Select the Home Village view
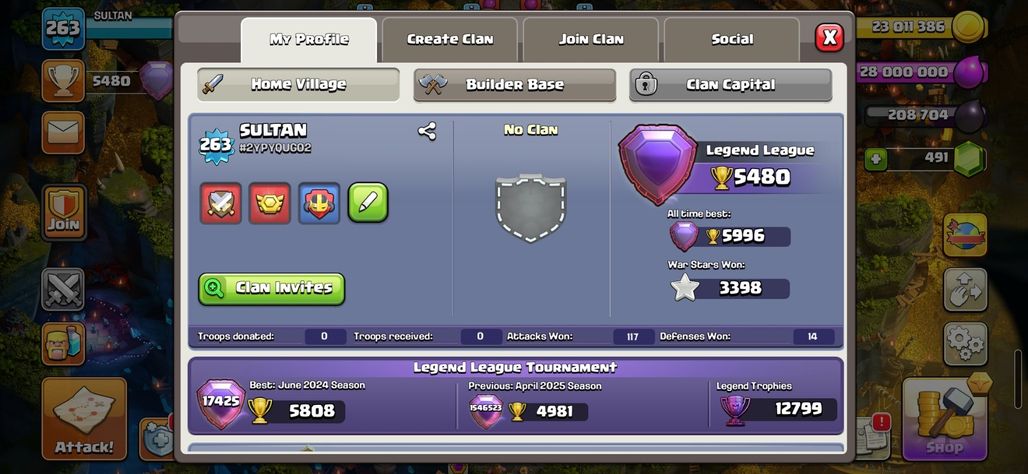The width and height of the screenshot is (1028, 474). [x=298, y=85]
